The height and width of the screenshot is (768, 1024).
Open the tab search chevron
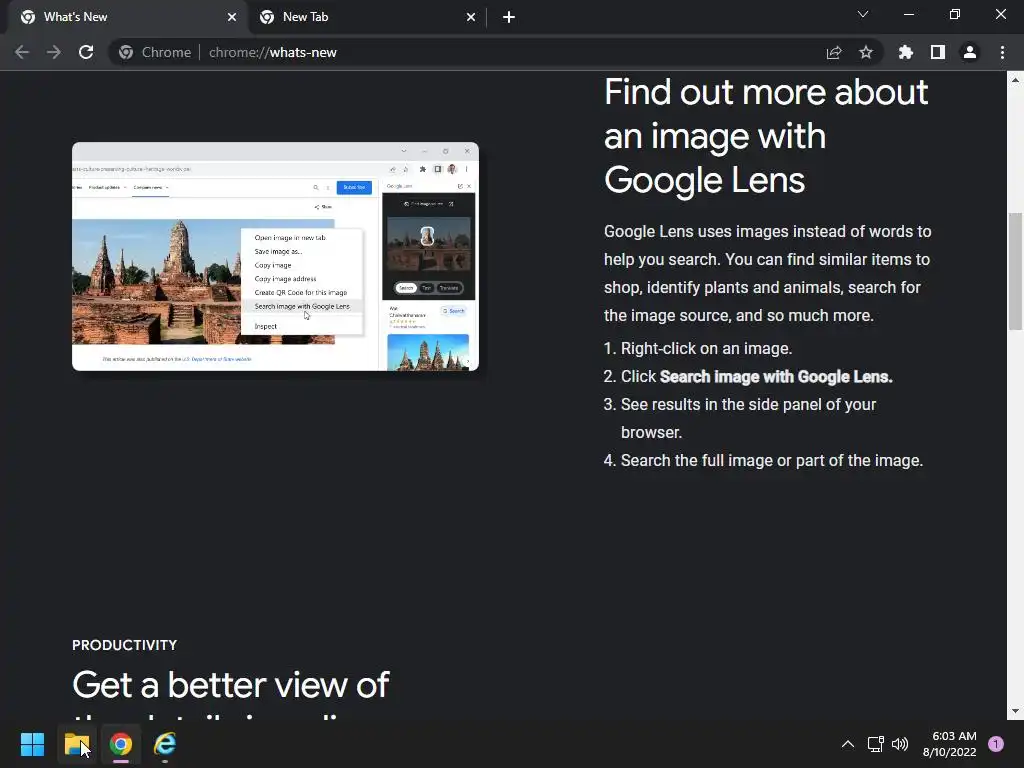tap(863, 14)
